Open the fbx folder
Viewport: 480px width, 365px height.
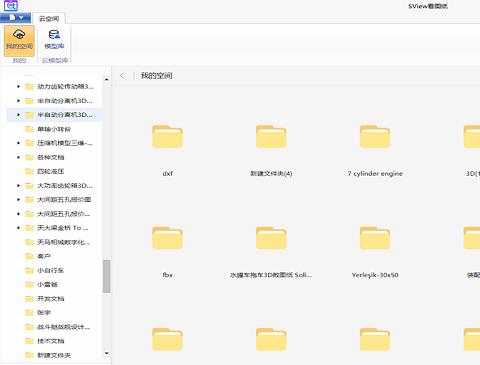point(167,238)
